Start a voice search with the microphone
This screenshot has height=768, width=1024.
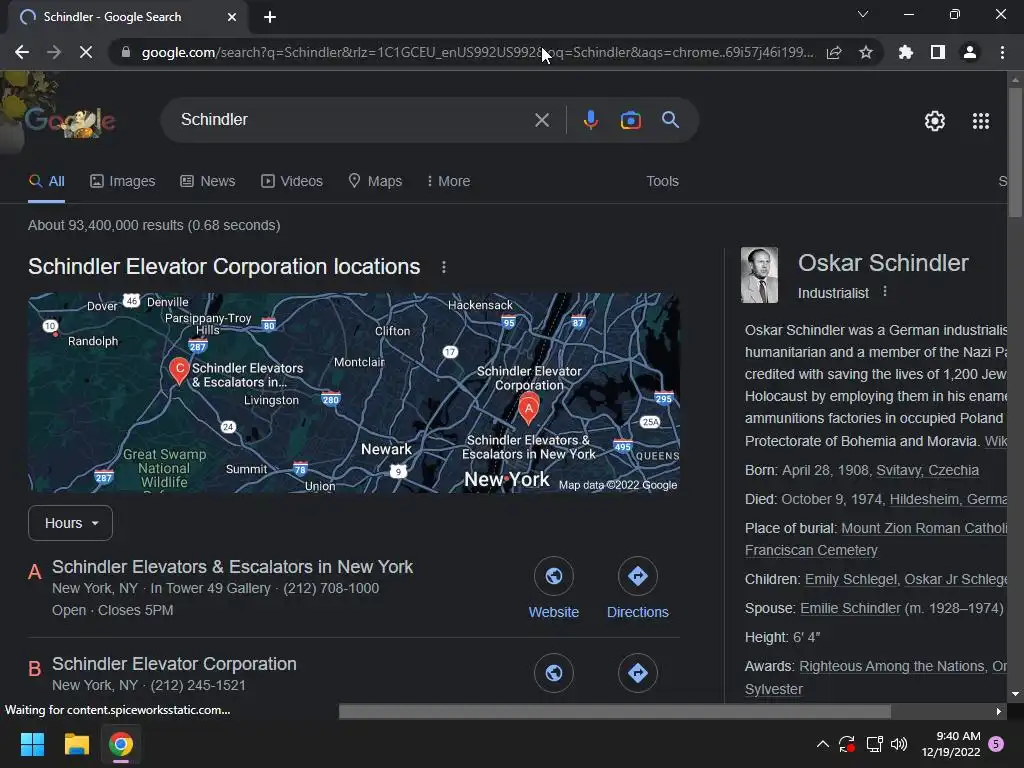coord(590,120)
